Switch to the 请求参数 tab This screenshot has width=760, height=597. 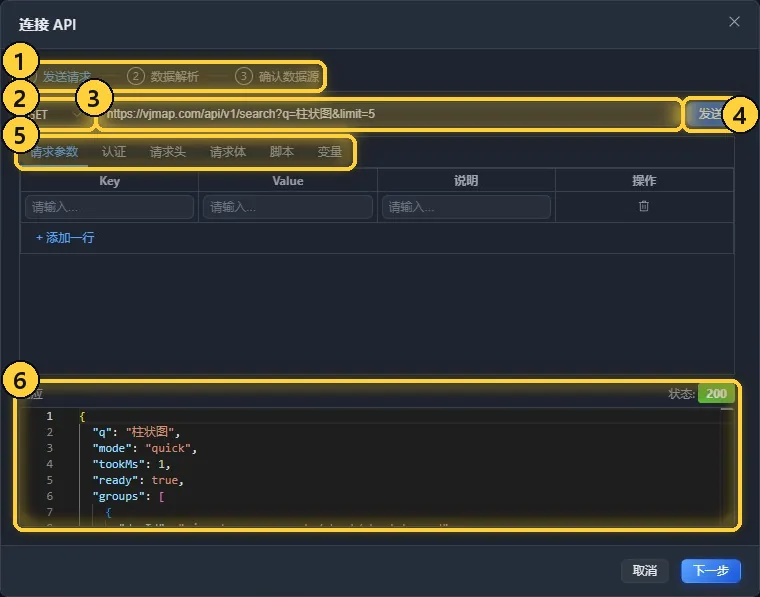pyautogui.click(x=54, y=152)
